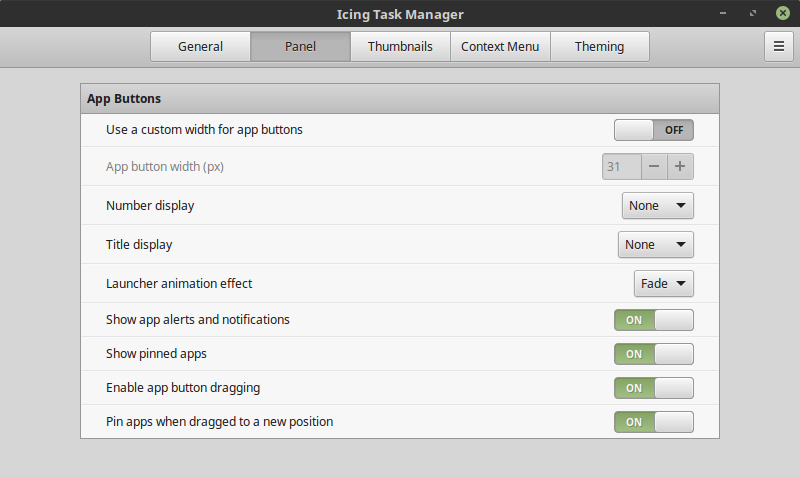800x477 pixels.
Task: Select the Theming tab
Action: (x=599, y=47)
